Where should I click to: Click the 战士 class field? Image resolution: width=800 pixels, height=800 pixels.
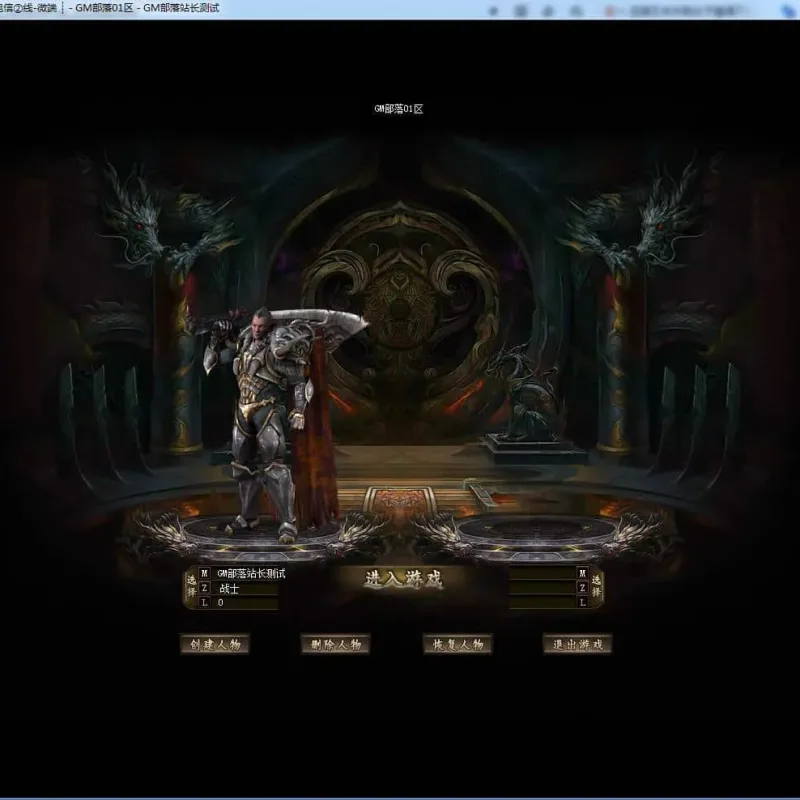[x=245, y=588]
